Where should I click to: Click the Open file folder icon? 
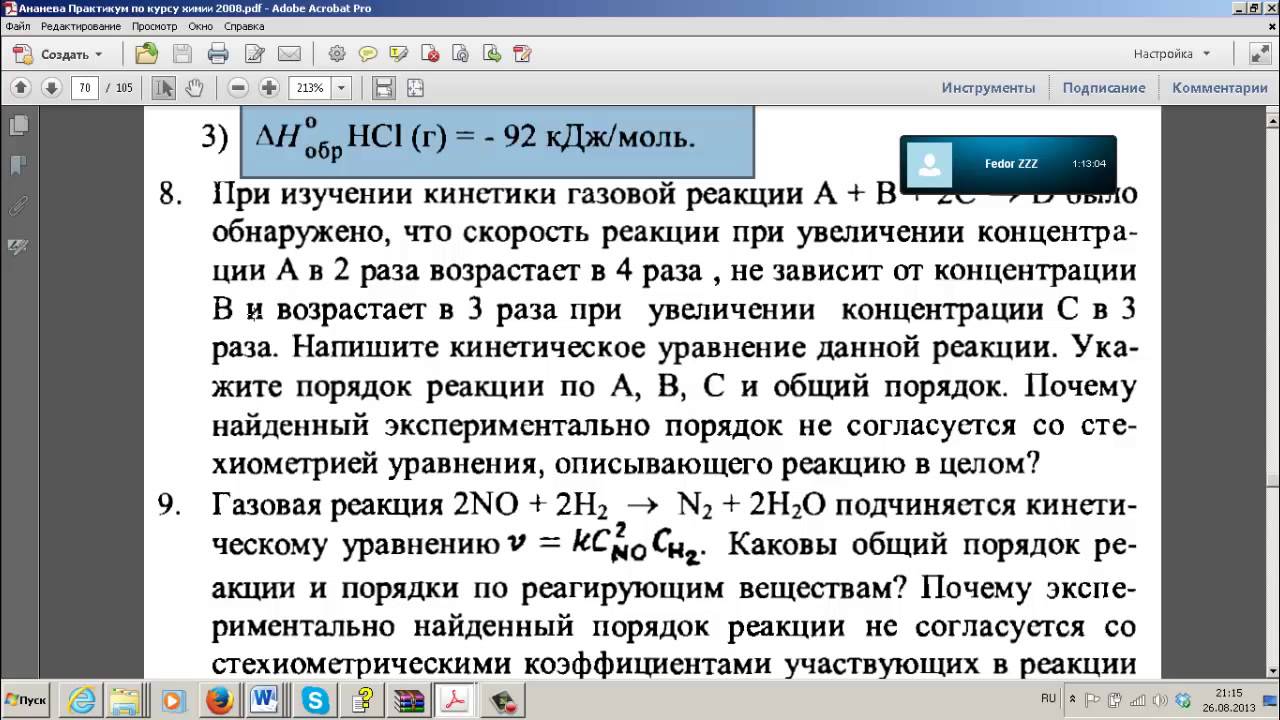tap(147, 54)
